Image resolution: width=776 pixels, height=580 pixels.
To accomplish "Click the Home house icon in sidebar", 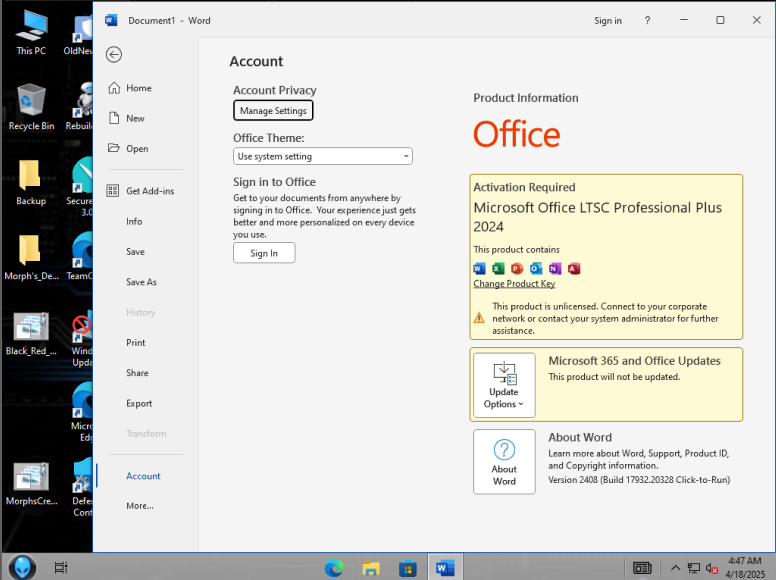I will [x=114, y=88].
